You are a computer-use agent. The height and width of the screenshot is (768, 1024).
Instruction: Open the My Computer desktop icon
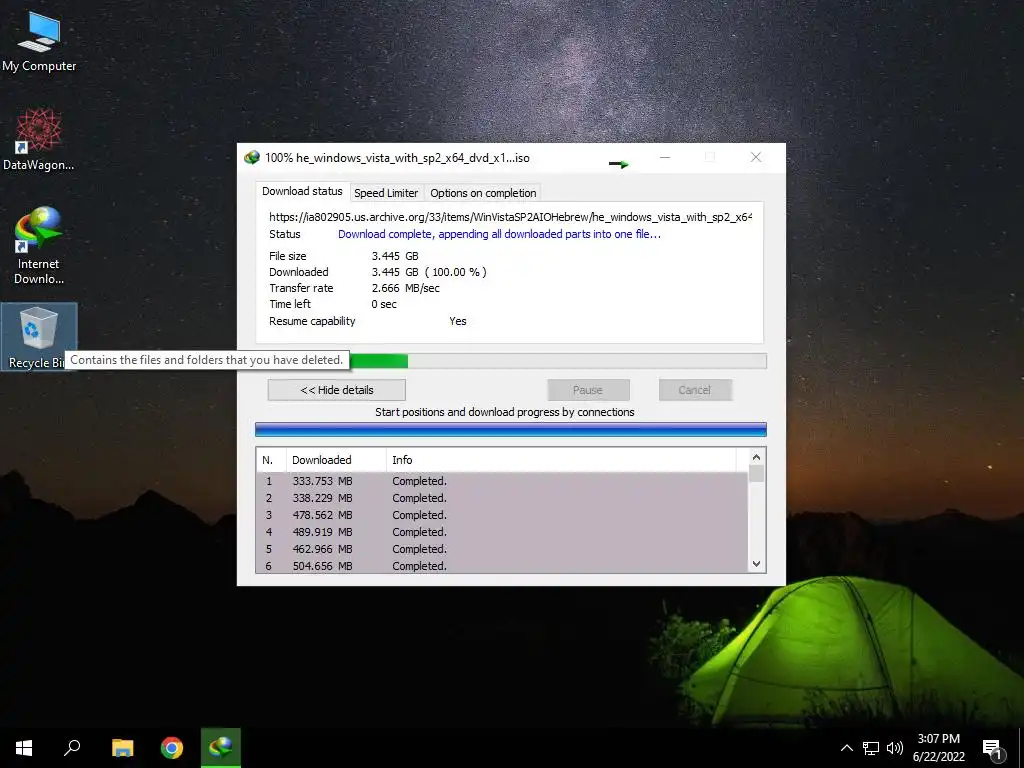(x=39, y=41)
